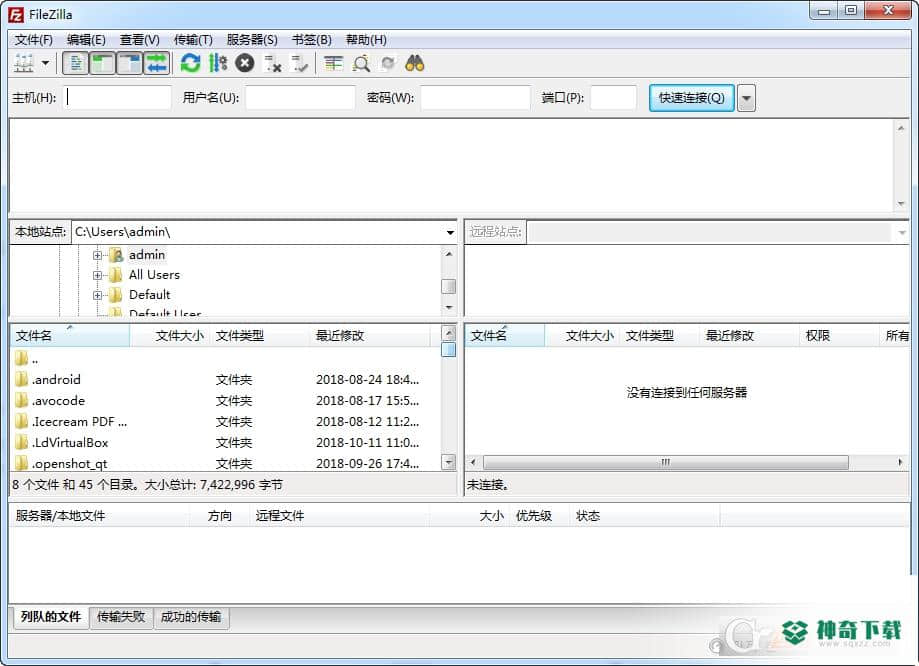The image size is (919, 666).
Task: Click queue 状态 column header
Action: (x=644, y=516)
